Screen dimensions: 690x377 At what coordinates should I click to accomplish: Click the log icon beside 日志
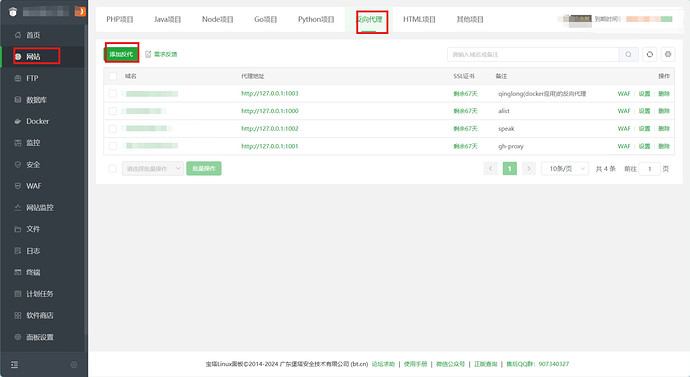click(18, 250)
